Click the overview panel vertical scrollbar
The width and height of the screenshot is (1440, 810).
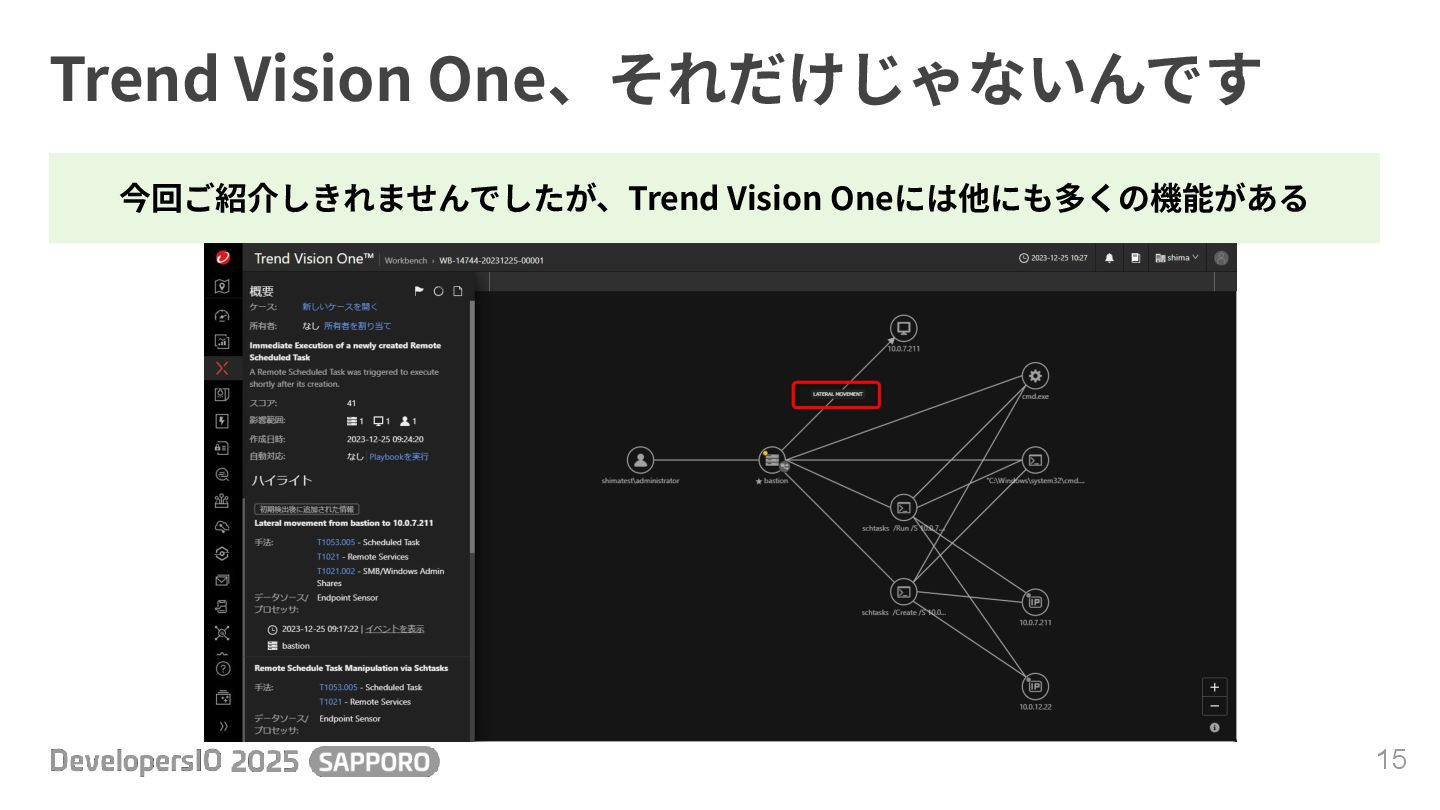(x=472, y=428)
